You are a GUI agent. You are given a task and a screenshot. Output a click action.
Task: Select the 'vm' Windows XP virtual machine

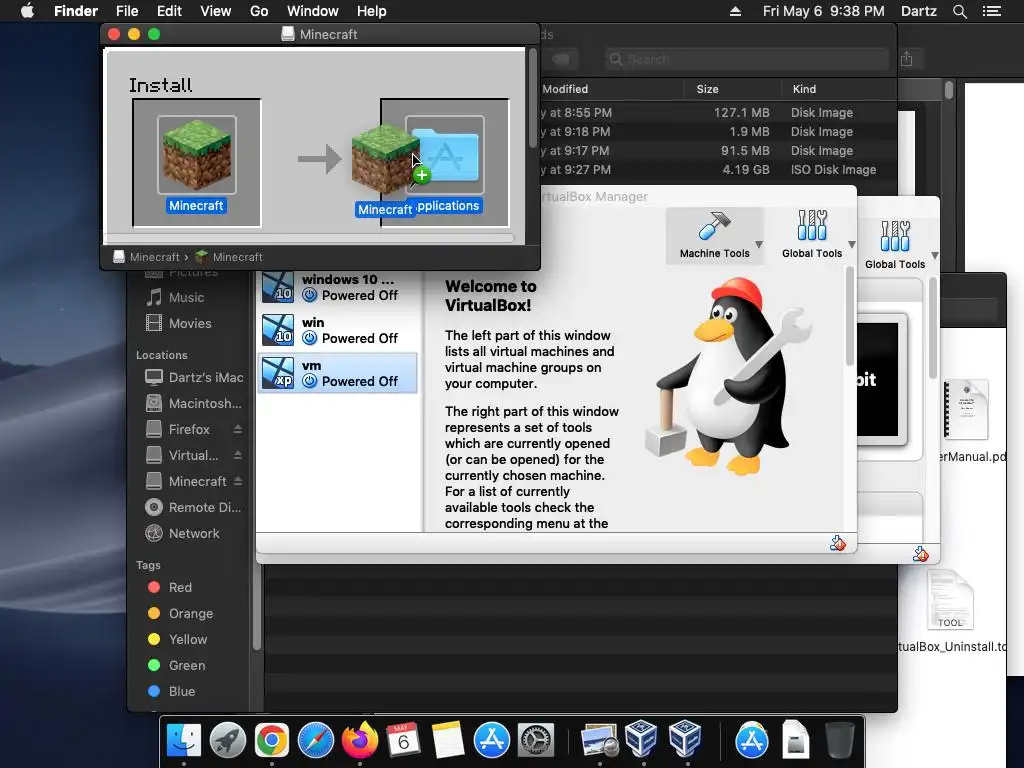click(x=338, y=374)
